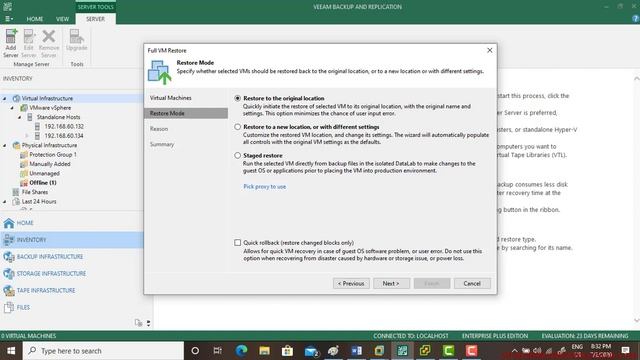640x360 pixels.
Task: Choose Staged restore option
Action: pos(238,156)
